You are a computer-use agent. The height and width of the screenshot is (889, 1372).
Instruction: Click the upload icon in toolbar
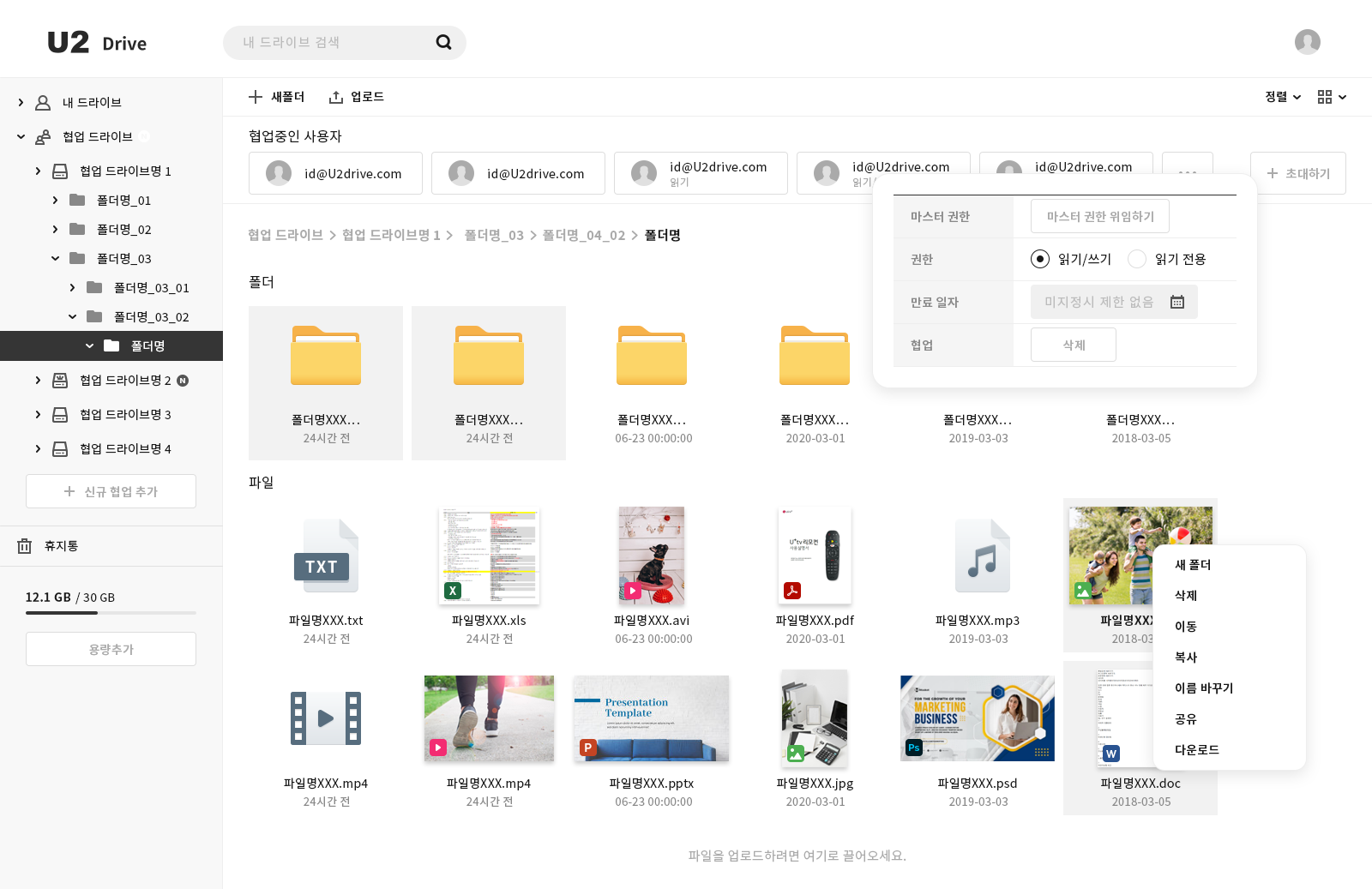pos(336,97)
